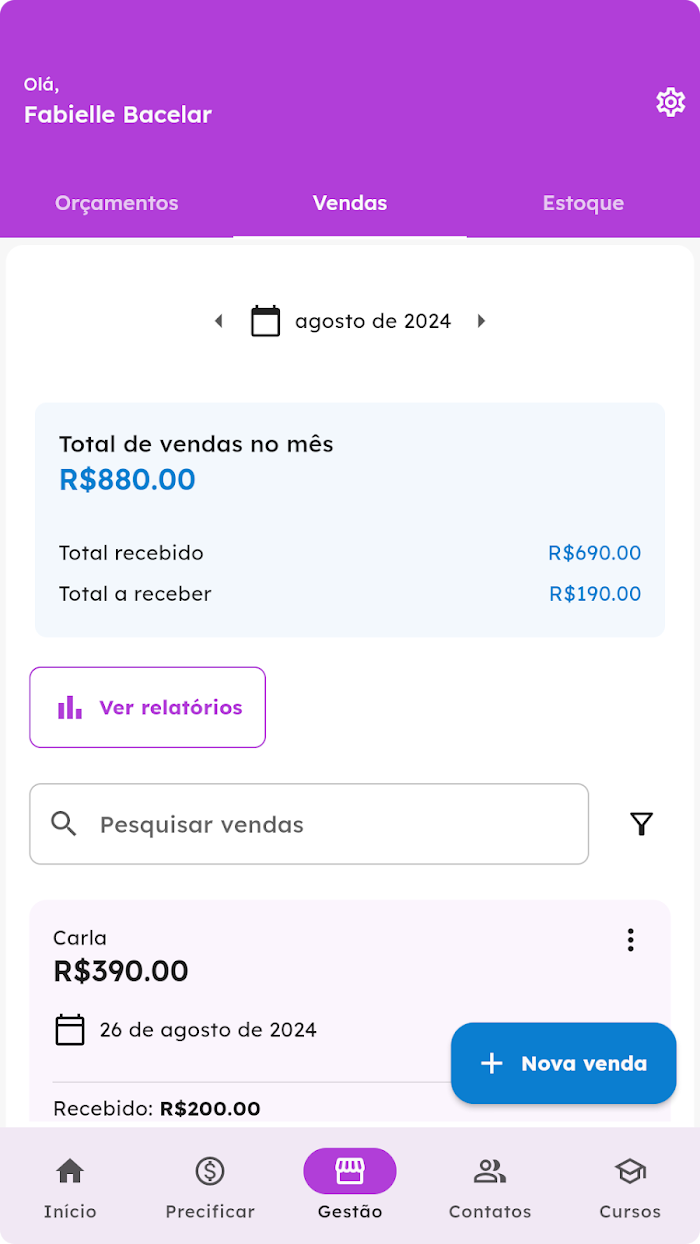Open Precificar in bottom navigation
The image size is (700, 1244).
click(x=210, y=1186)
